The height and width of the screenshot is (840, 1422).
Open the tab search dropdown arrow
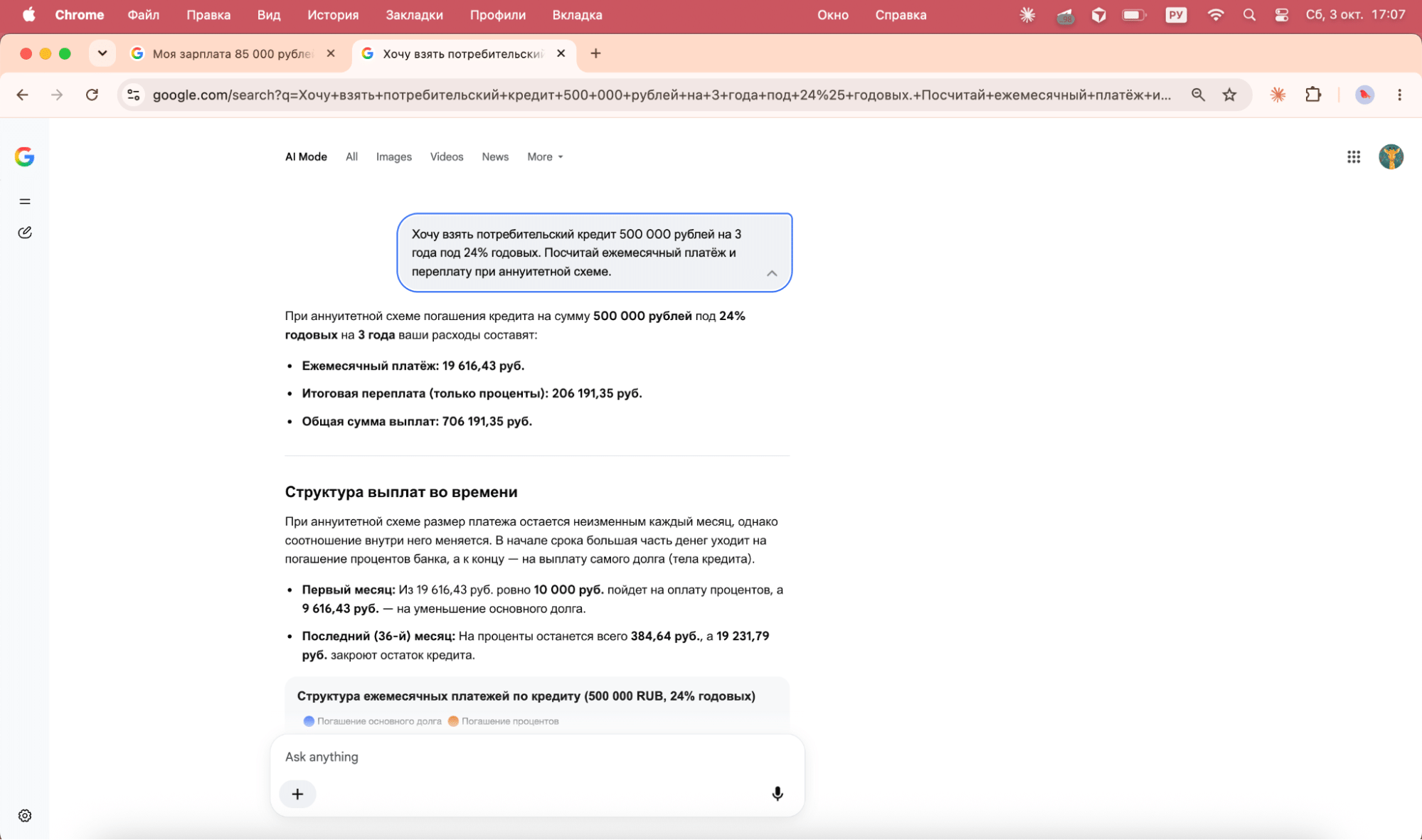102,53
